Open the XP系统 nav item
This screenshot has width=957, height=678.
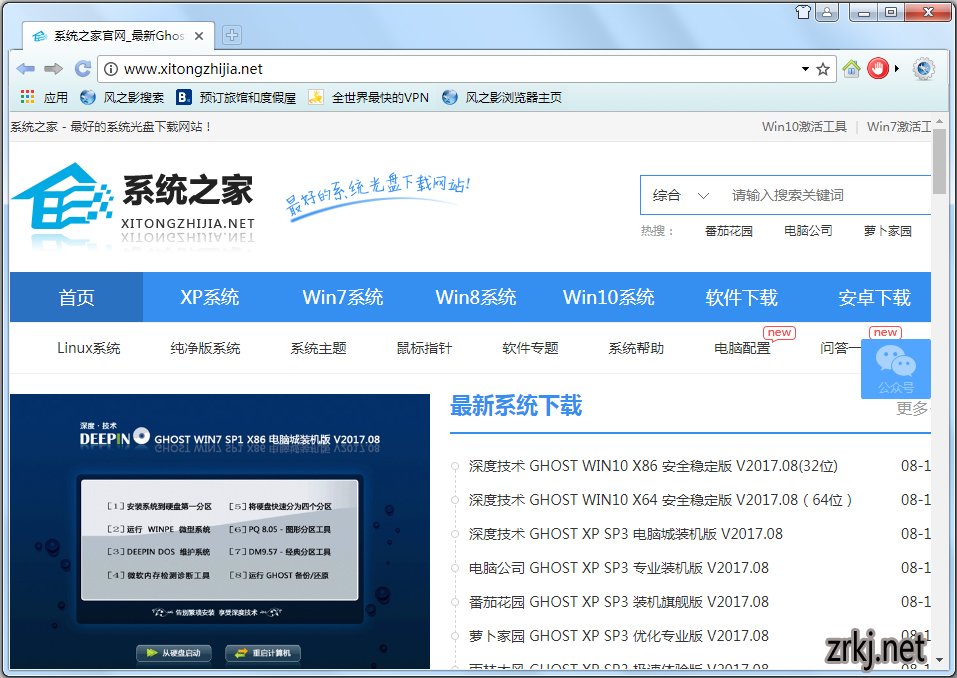point(209,297)
